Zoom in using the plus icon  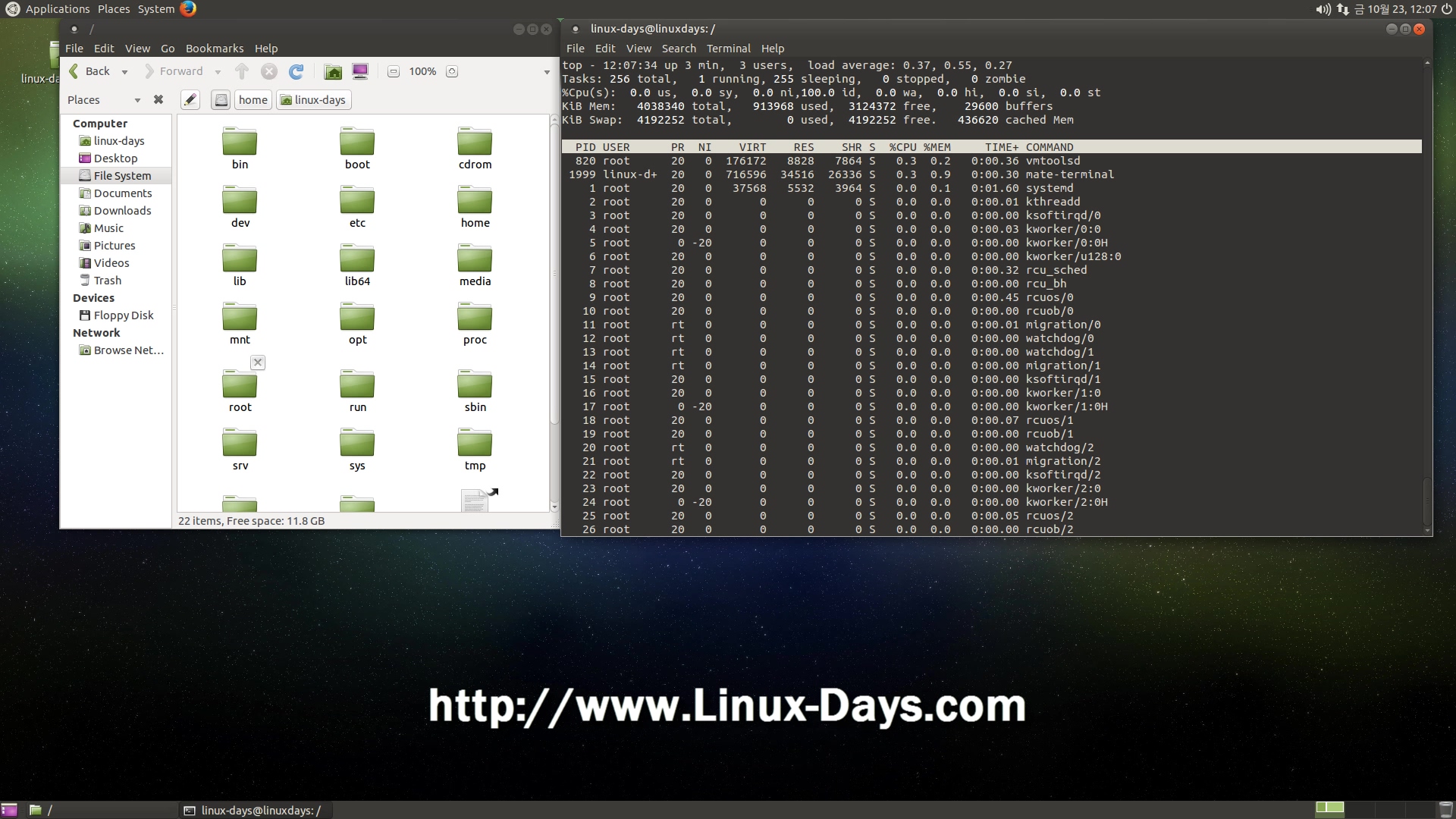click(x=452, y=71)
